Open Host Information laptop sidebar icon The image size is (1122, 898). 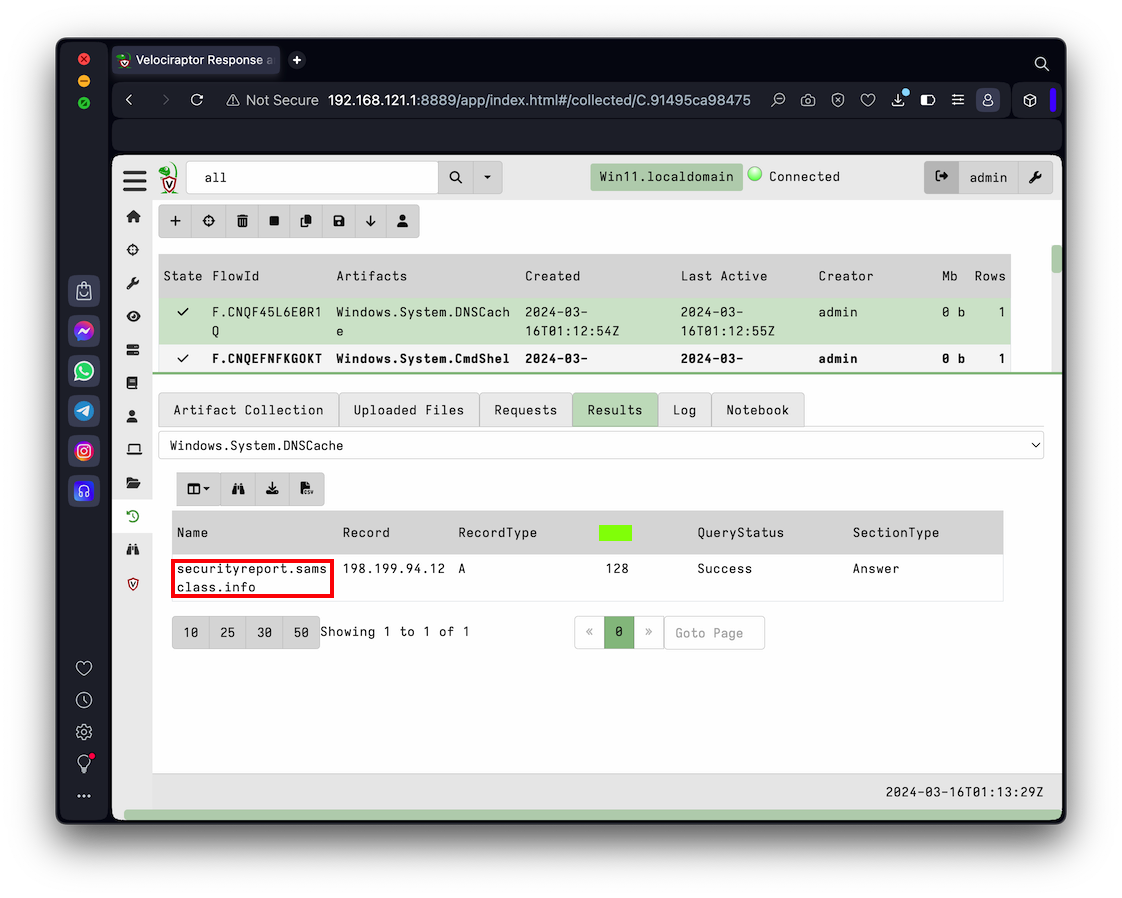point(133,449)
